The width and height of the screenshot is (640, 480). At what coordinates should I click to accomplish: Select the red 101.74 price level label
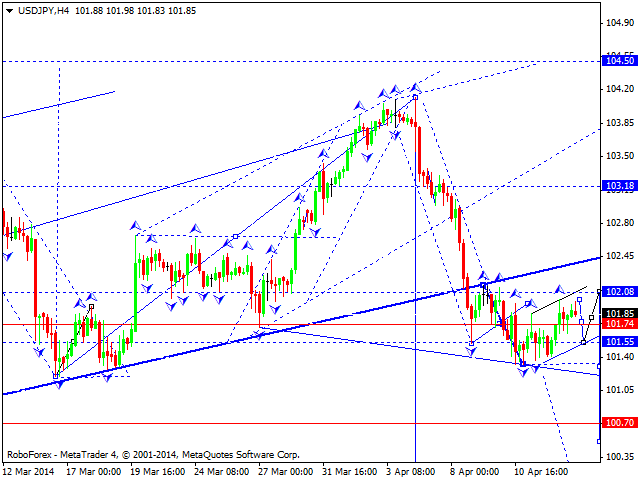[x=620, y=324]
